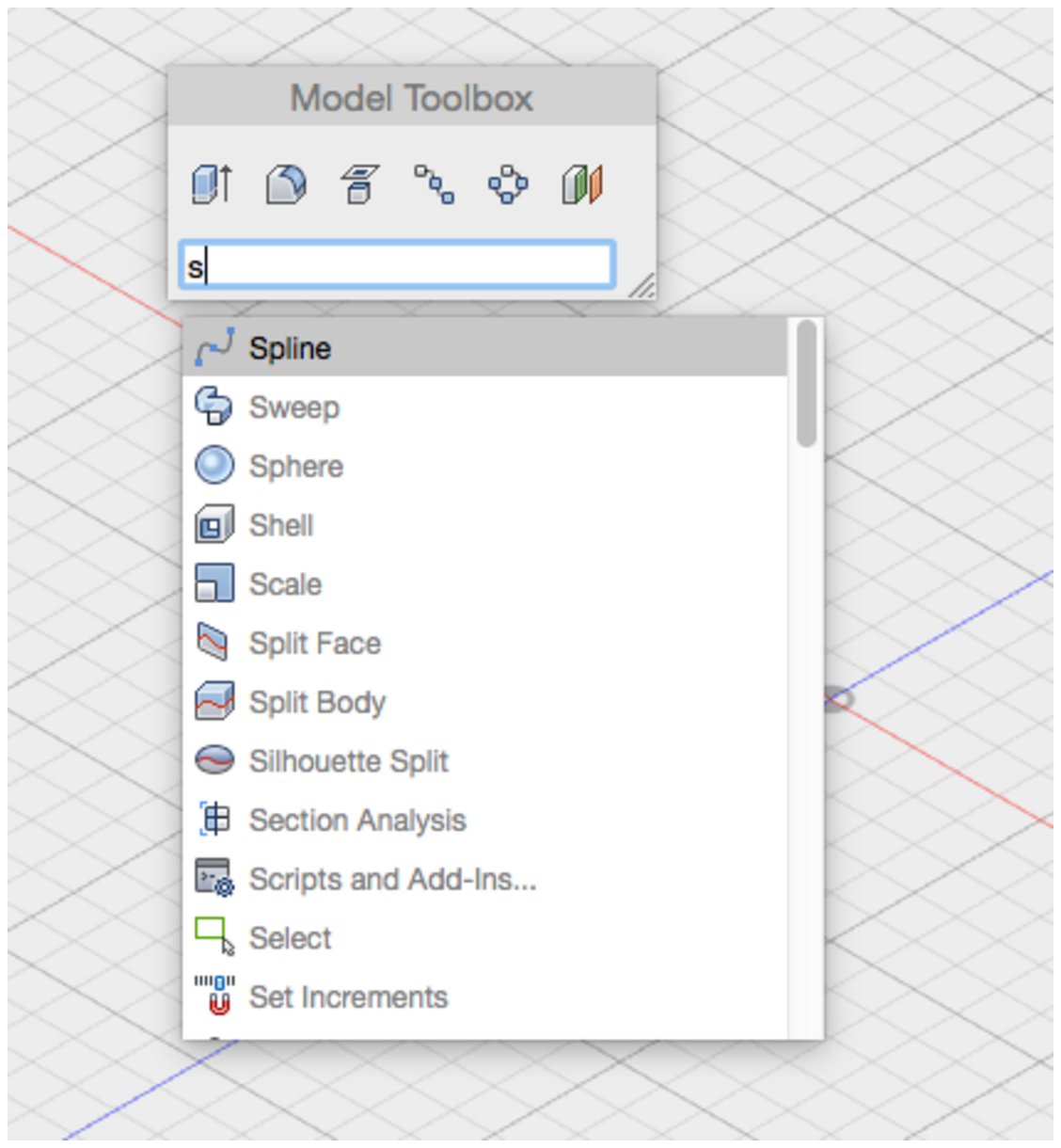Select the Press Pull toolbox icon
Viewport: 1061px width, 1148px height.
click(x=213, y=183)
